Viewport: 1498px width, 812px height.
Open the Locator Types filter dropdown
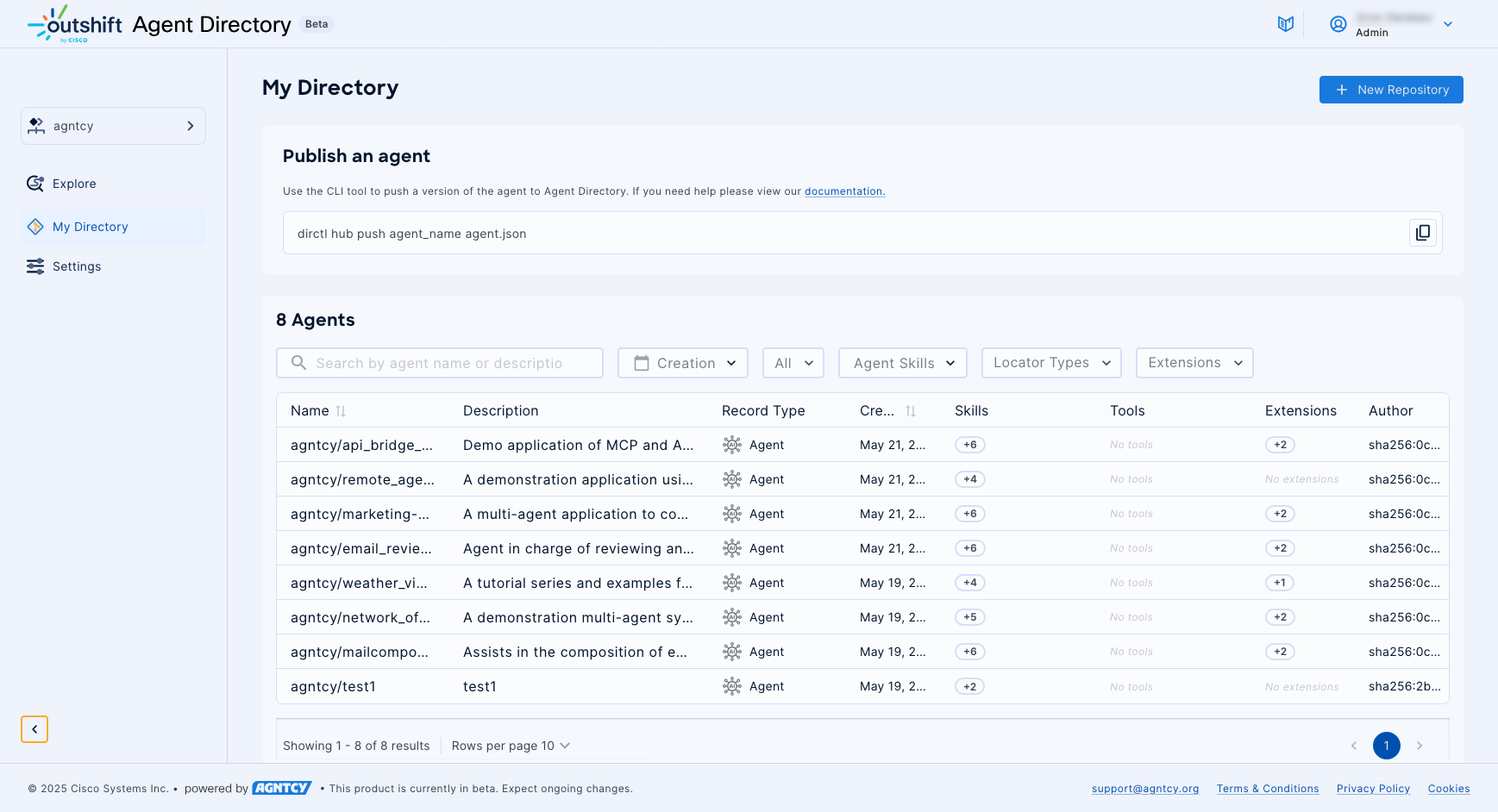[1050, 363]
